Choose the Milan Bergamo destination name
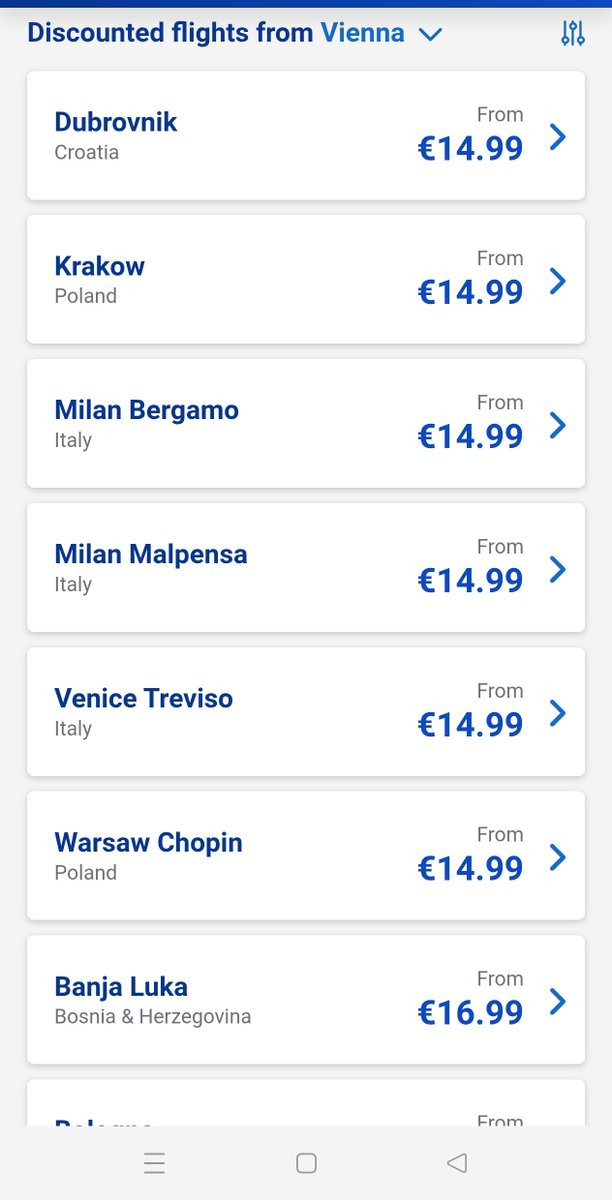The height and width of the screenshot is (1200, 612). (x=147, y=410)
